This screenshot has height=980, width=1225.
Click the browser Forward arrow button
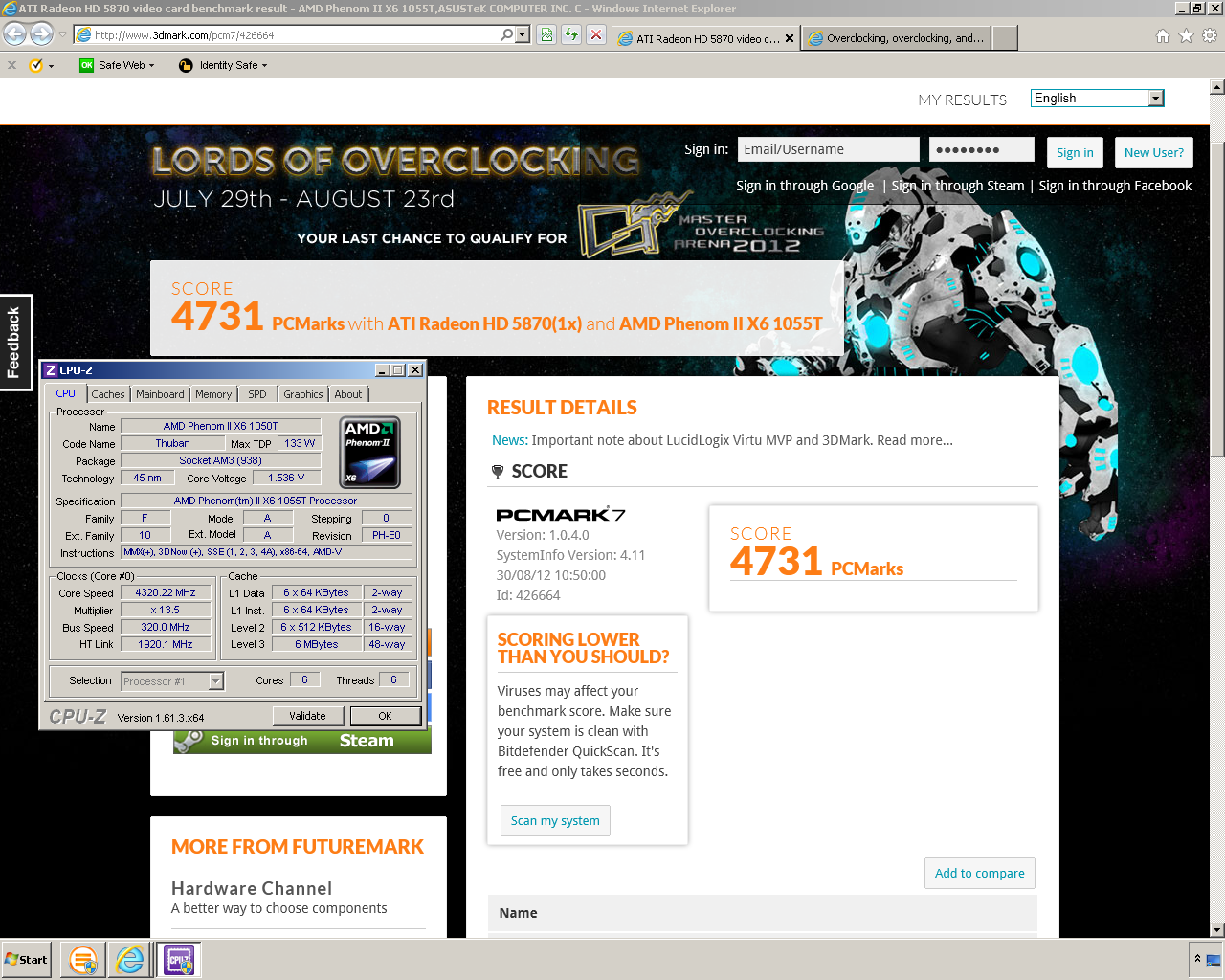[41, 34]
